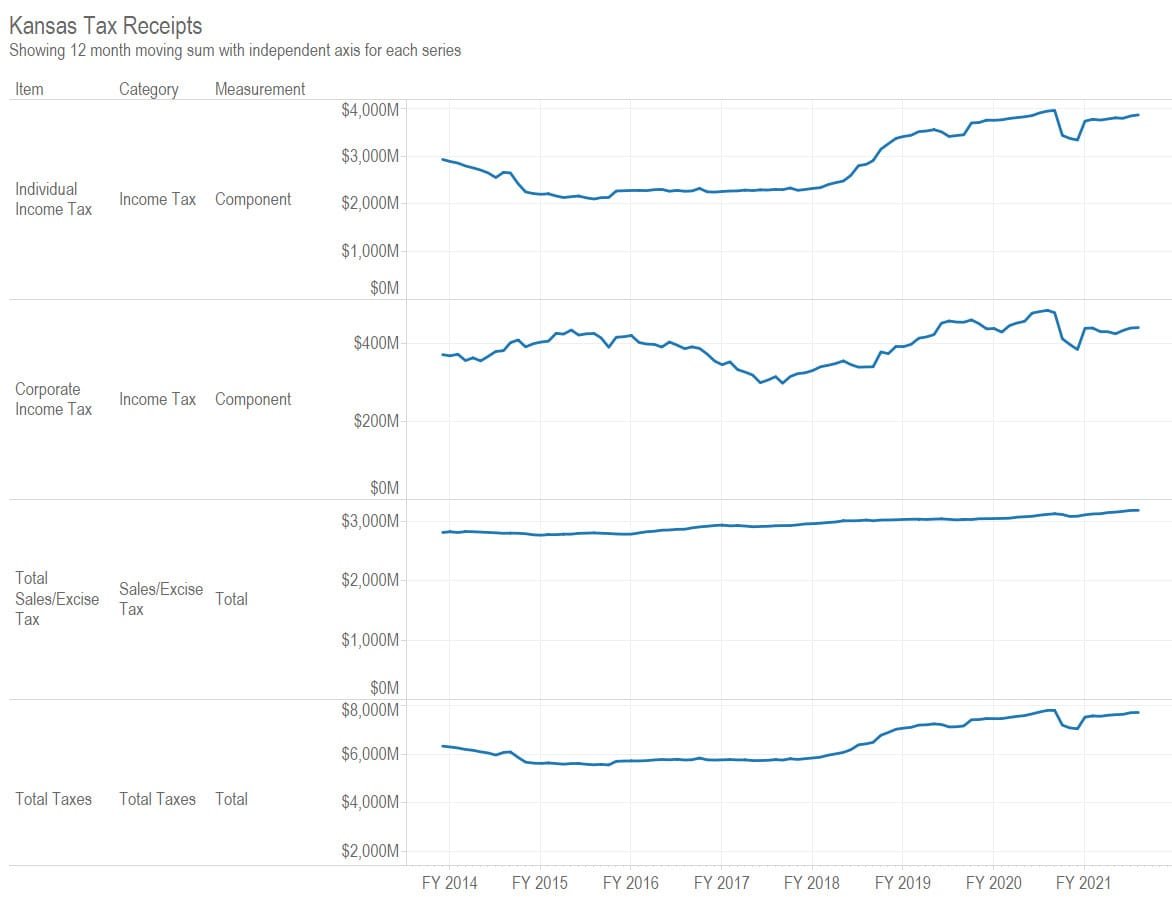Click the $400M tick on Corporate Income axis
The width and height of the screenshot is (1172, 897).
(376, 343)
